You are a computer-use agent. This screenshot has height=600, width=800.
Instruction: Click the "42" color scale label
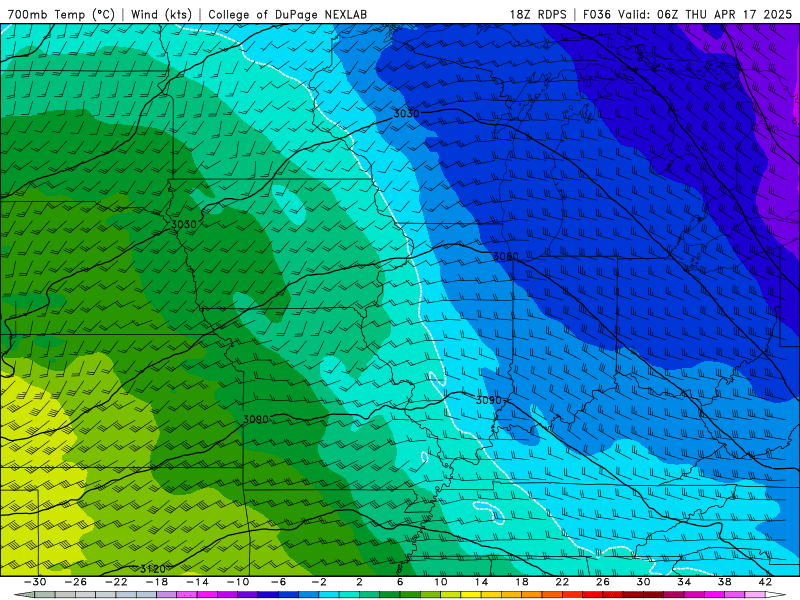[x=765, y=582]
